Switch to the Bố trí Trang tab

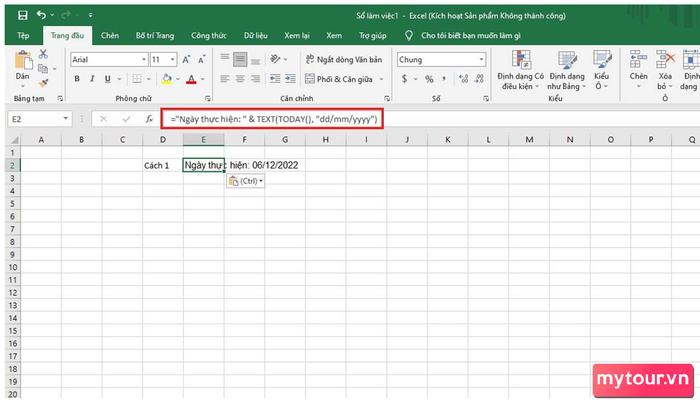click(x=155, y=35)
